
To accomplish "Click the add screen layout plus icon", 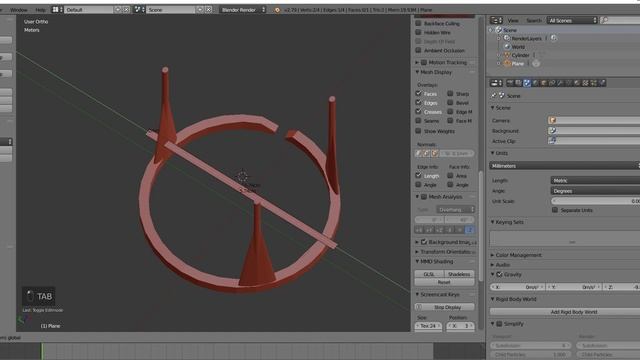I will point(118,9).
